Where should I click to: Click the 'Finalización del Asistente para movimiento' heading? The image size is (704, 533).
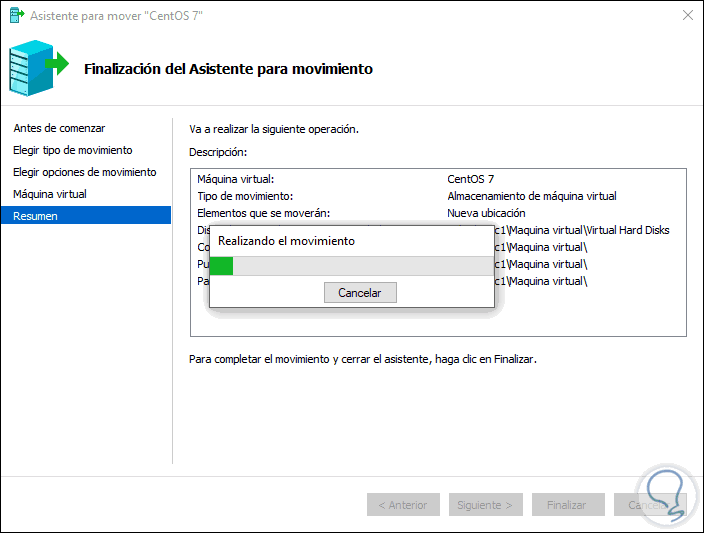(228, 69)
